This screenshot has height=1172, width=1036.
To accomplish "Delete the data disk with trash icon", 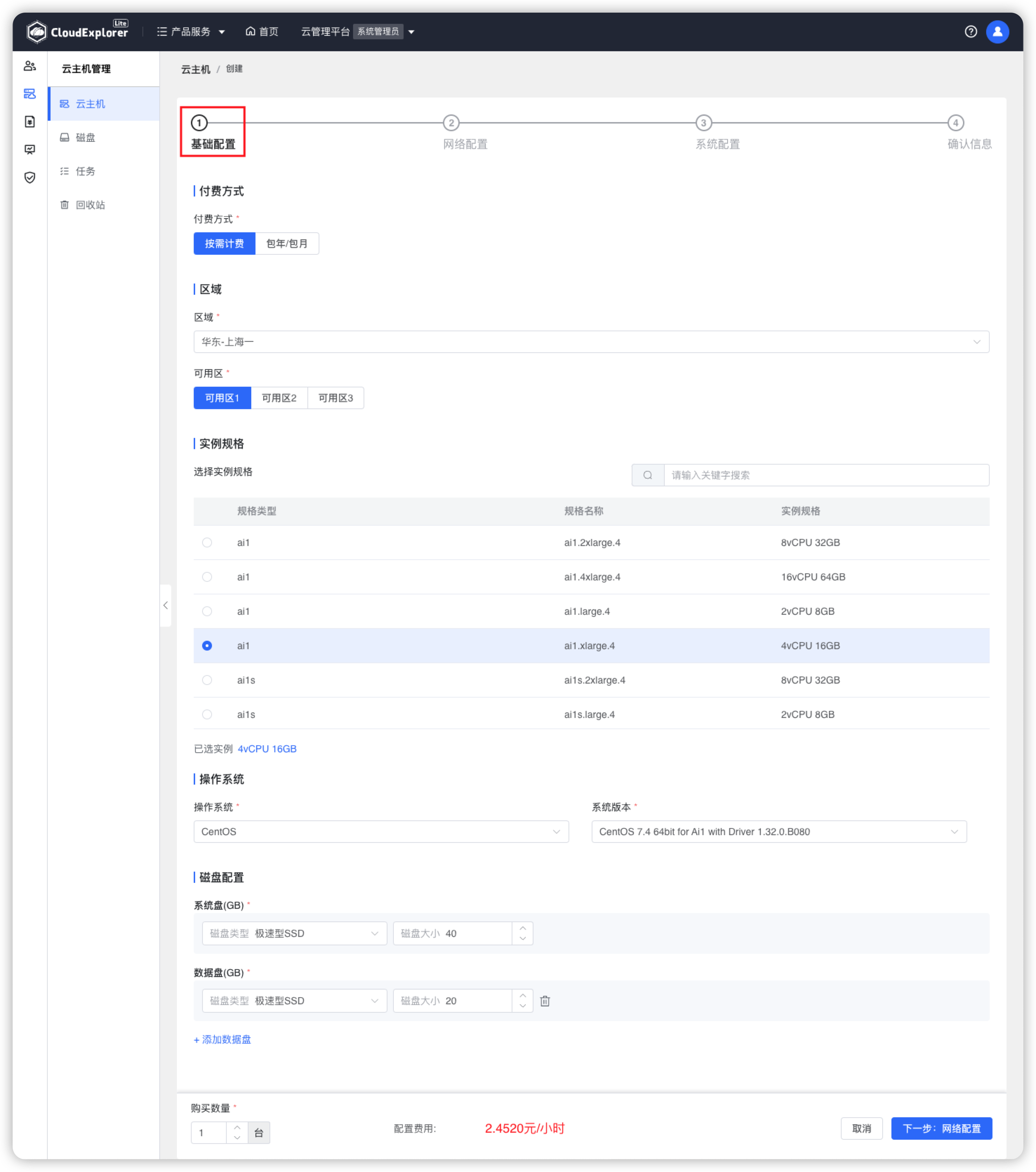I will 545,1001.
